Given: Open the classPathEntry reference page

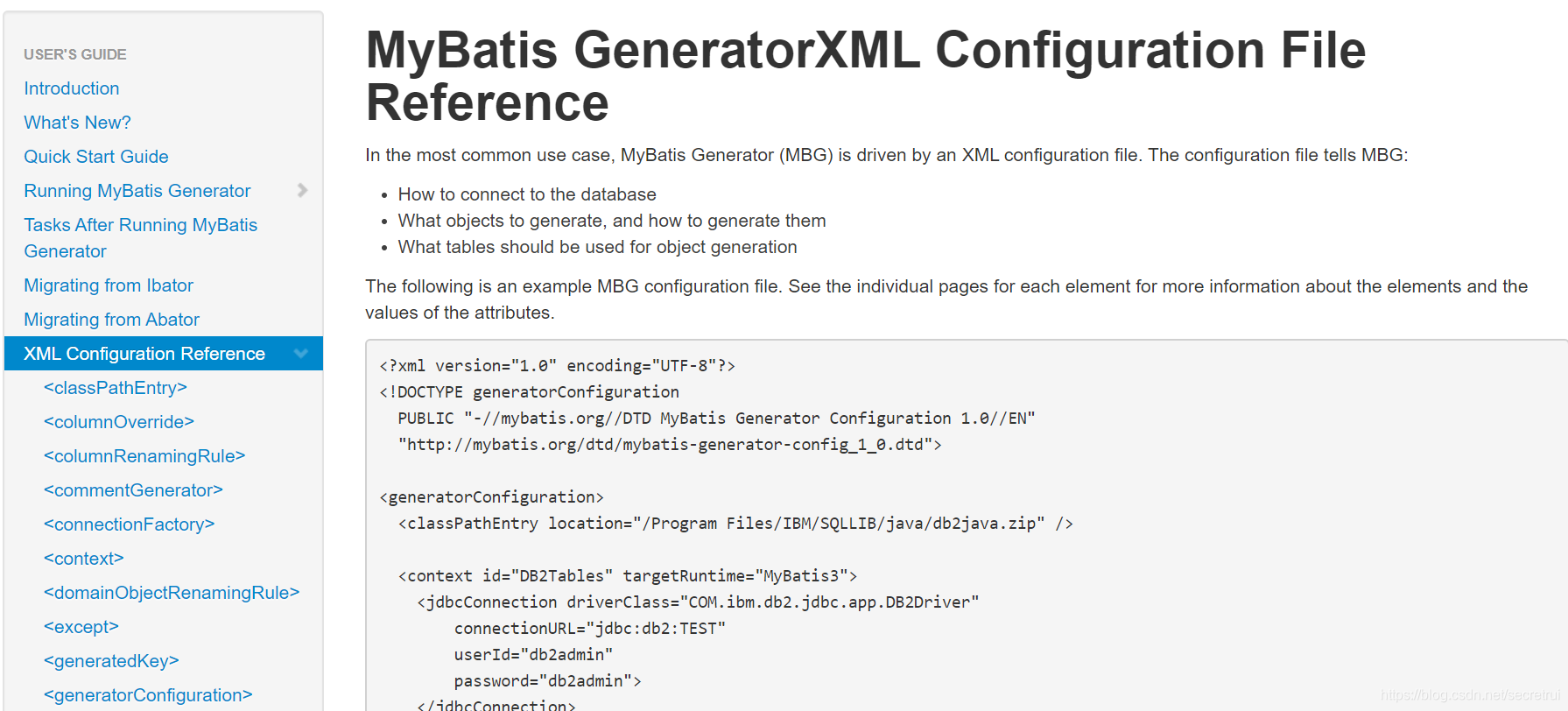Looking at the screenshot, I should [115, 387].
